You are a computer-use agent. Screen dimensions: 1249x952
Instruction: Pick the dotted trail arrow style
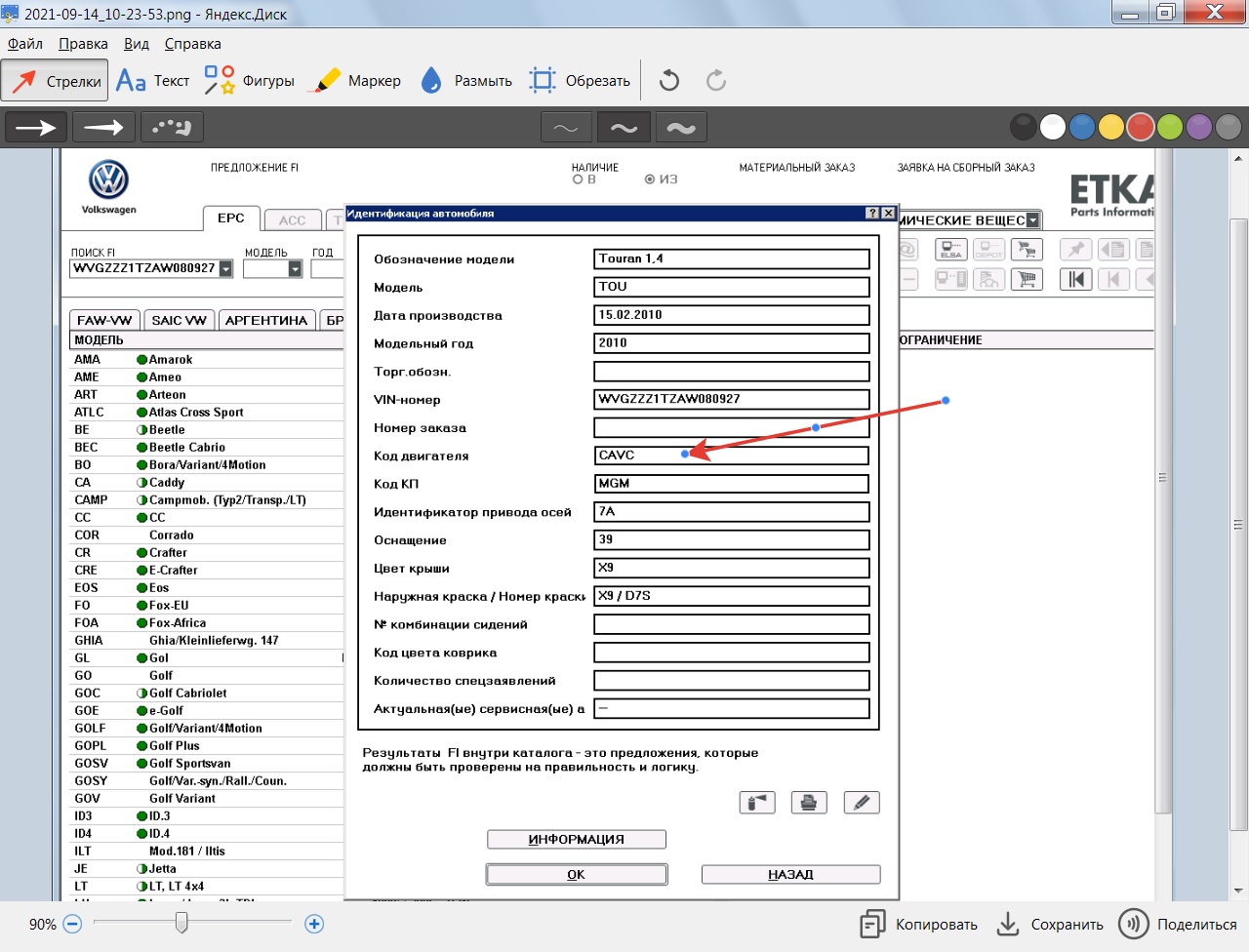pyautogui.click(x=172, y=127)
